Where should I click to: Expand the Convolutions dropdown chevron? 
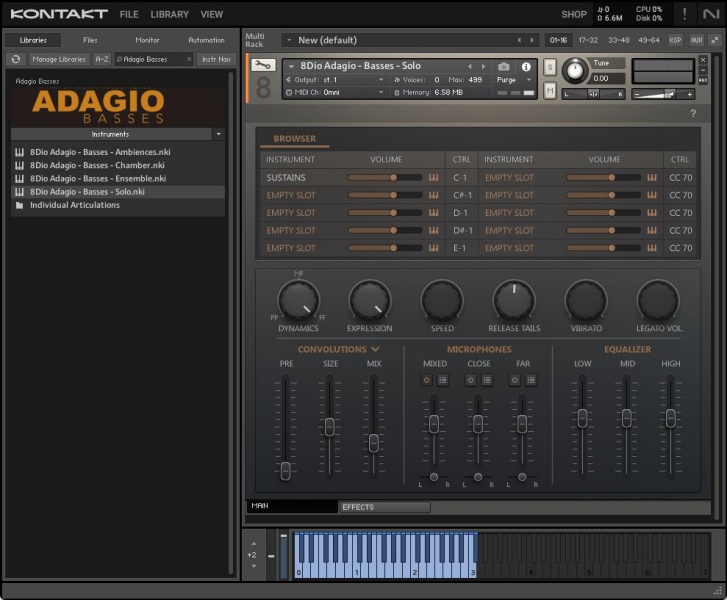coord(375,349)
